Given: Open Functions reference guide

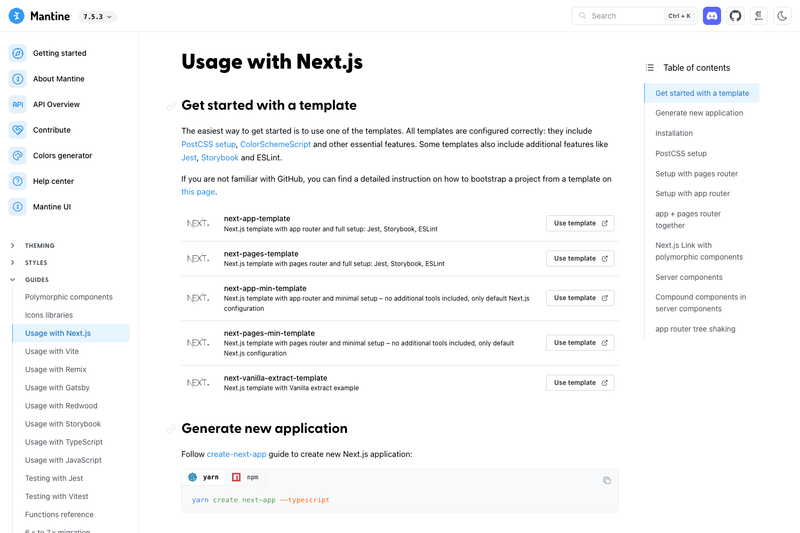Looking at the screenshot, I should (59, 515).
